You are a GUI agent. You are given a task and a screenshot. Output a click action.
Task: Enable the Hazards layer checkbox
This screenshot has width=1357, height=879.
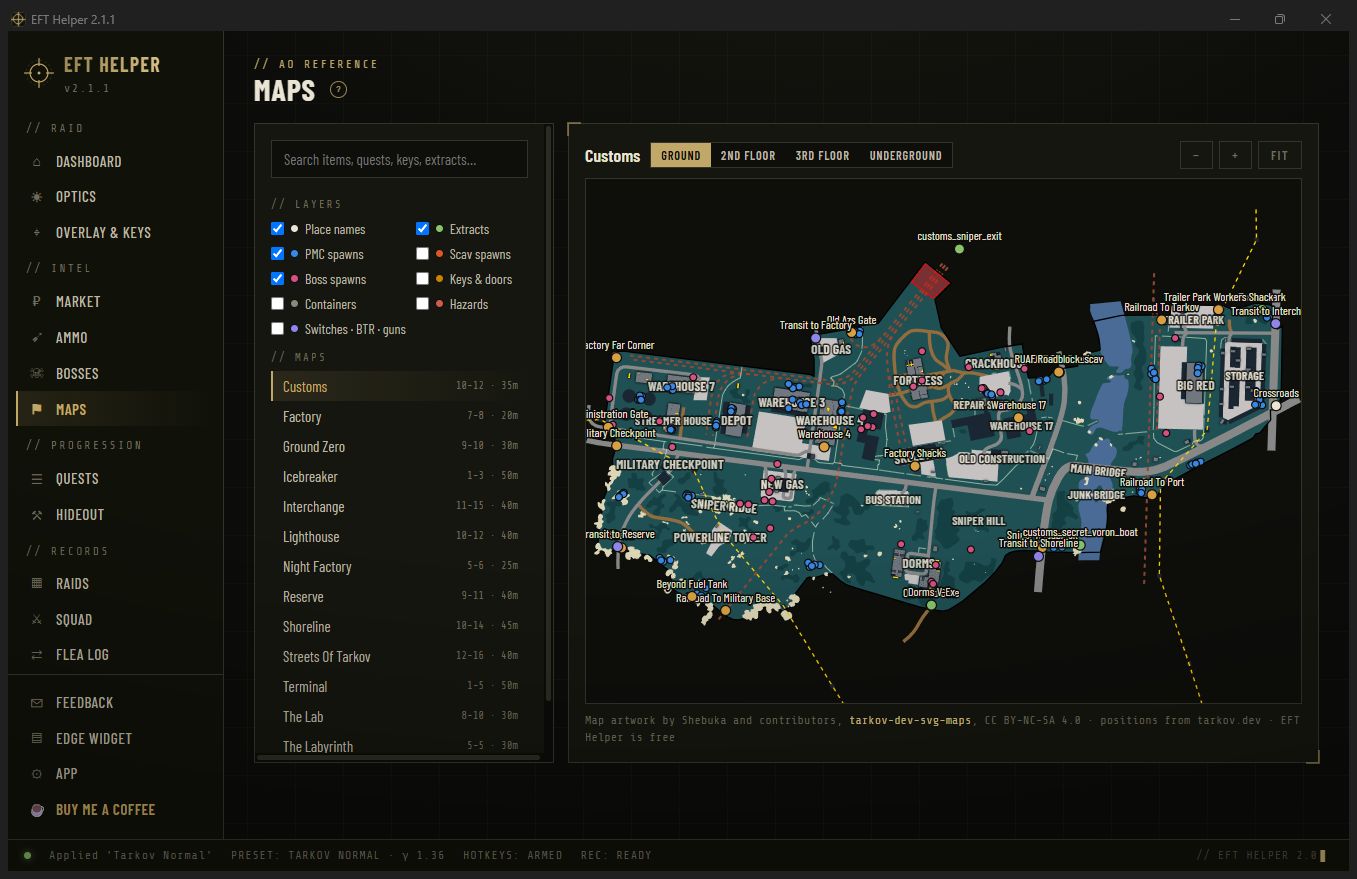[x=423, y=304]
